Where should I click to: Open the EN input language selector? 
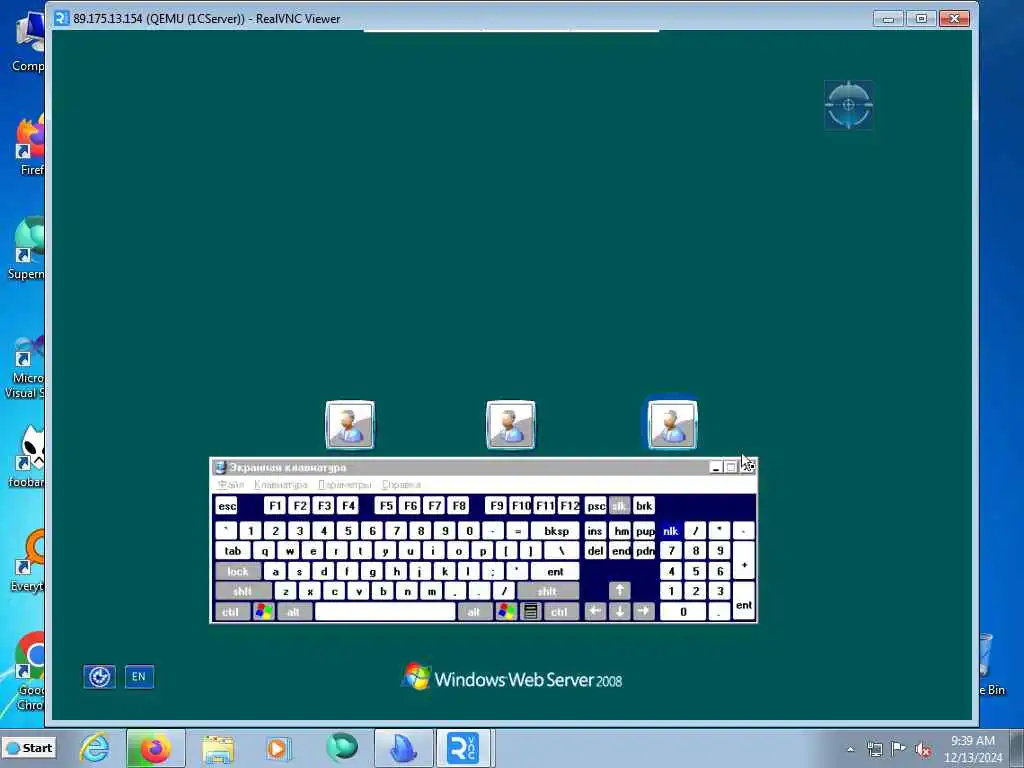point(139,677)
